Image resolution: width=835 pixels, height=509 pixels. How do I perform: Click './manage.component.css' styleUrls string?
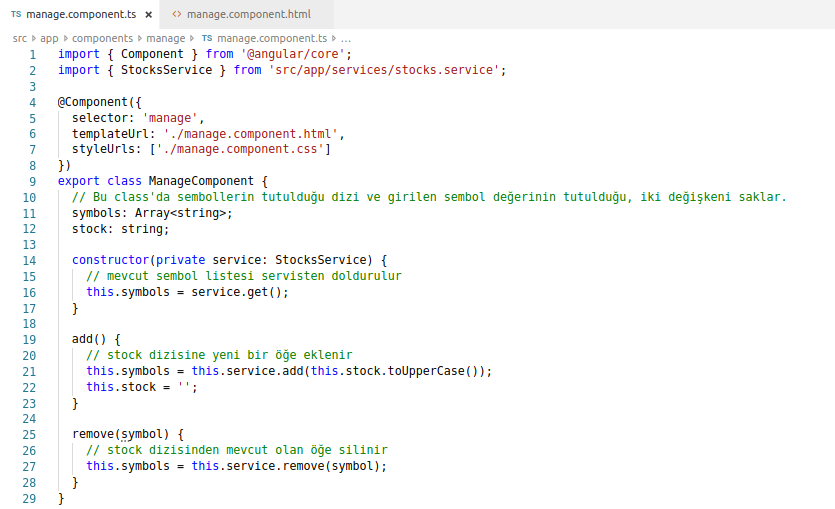240,149
